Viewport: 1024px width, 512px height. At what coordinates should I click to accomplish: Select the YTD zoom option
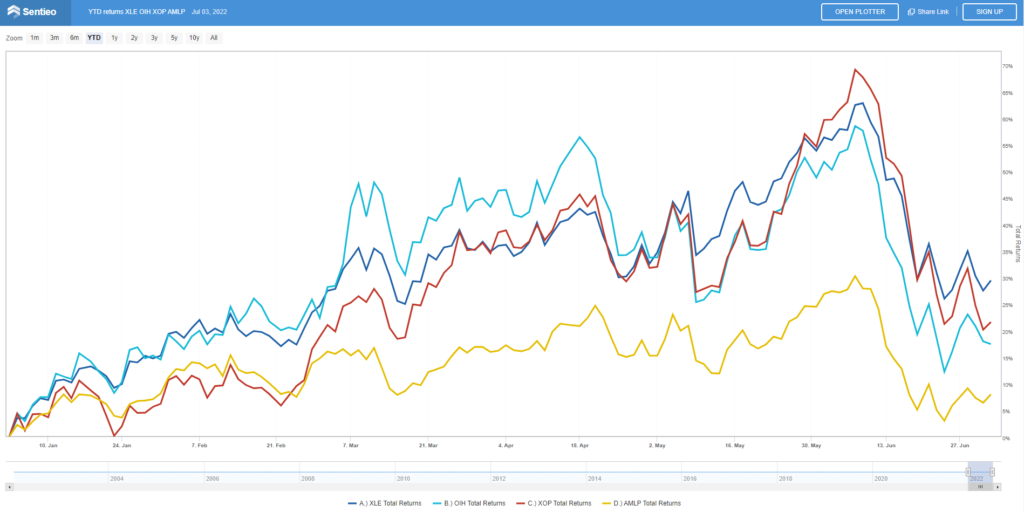coord(95,38)
